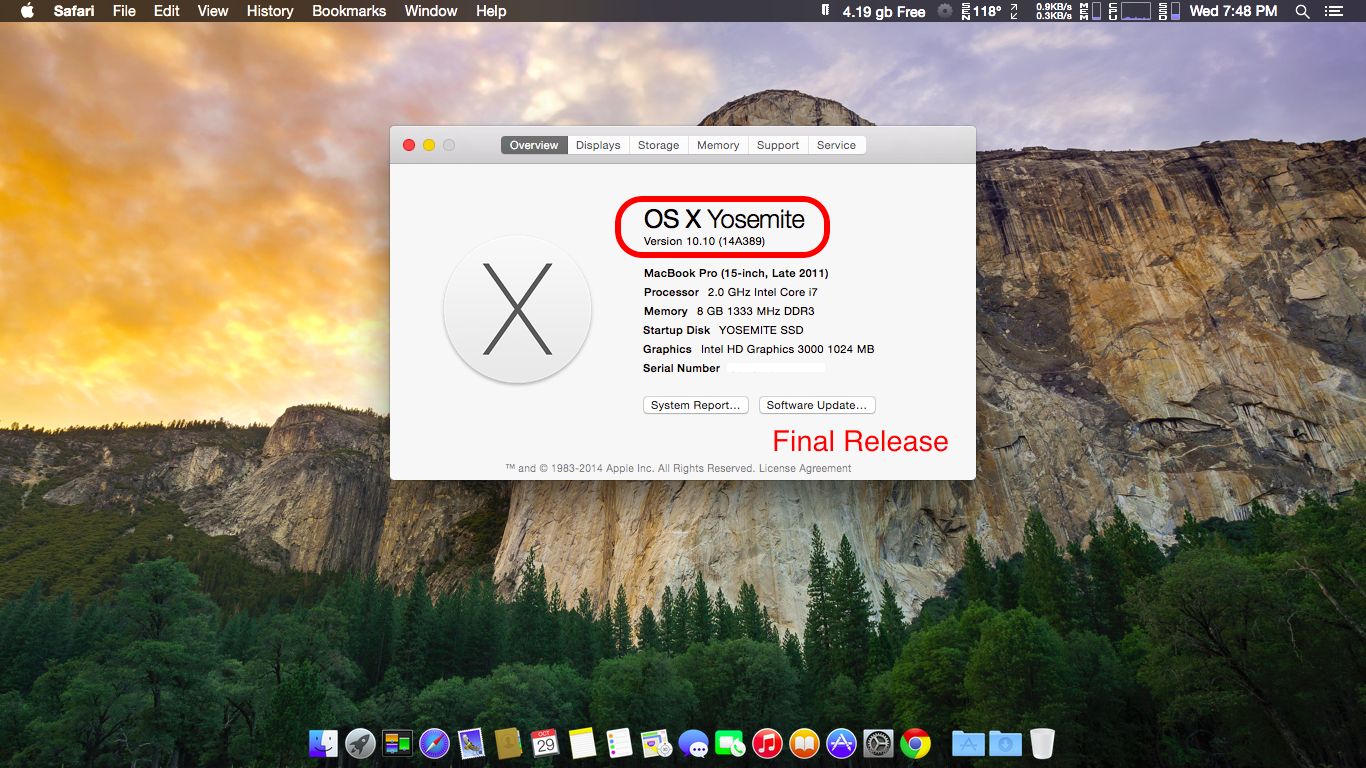
Task: Switch to the Storage tab
Action: (659, 145)
